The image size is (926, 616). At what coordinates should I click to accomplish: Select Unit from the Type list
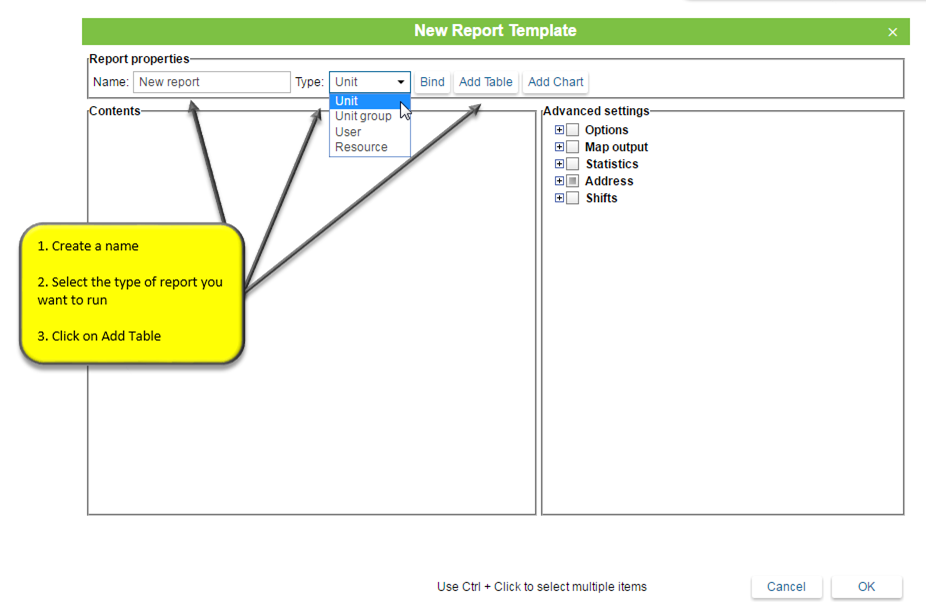pyautogui.click(x=348, y=101)
